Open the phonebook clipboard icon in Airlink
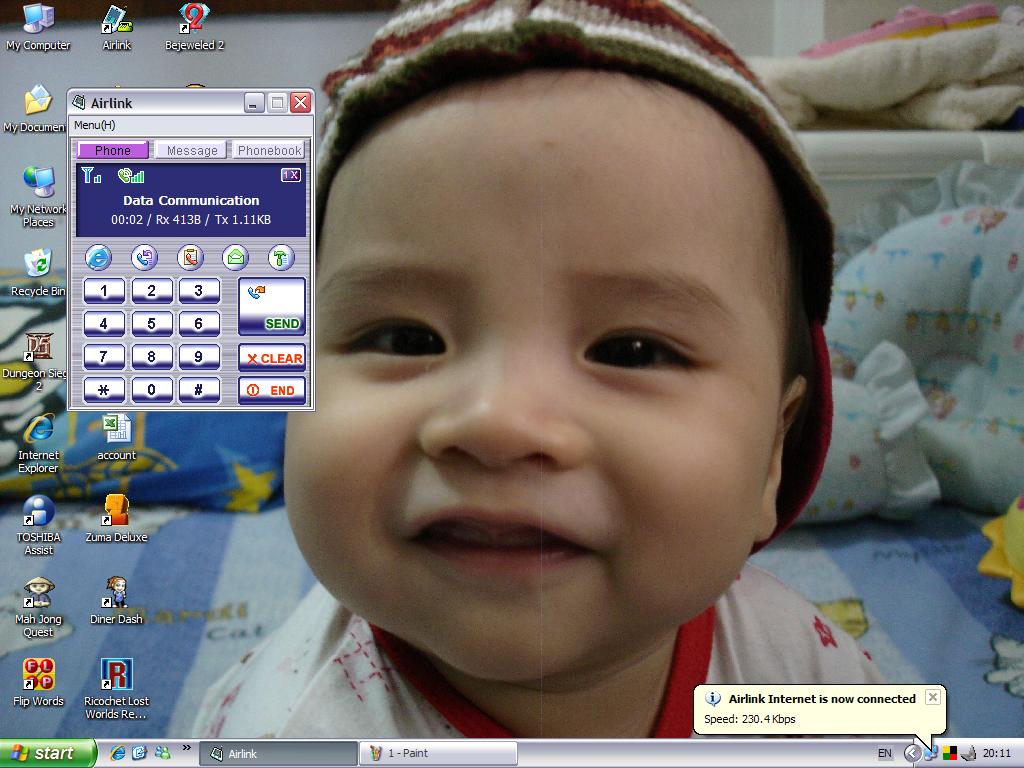Image resolution: width=1024 pixels, height=768 pixels. coord(190,258)
